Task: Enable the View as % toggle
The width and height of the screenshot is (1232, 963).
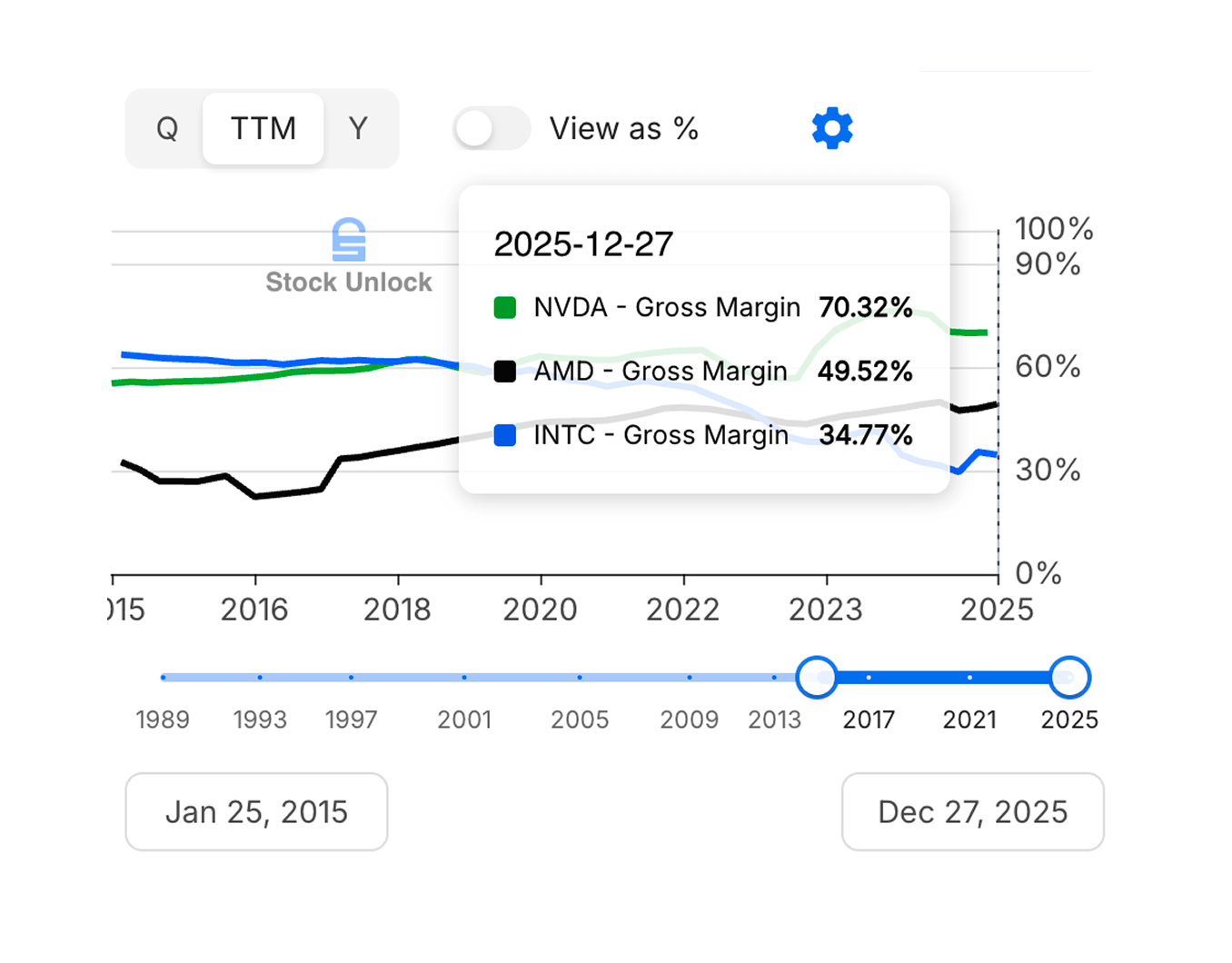Action: pyautogui.click(x=491, y=128)
